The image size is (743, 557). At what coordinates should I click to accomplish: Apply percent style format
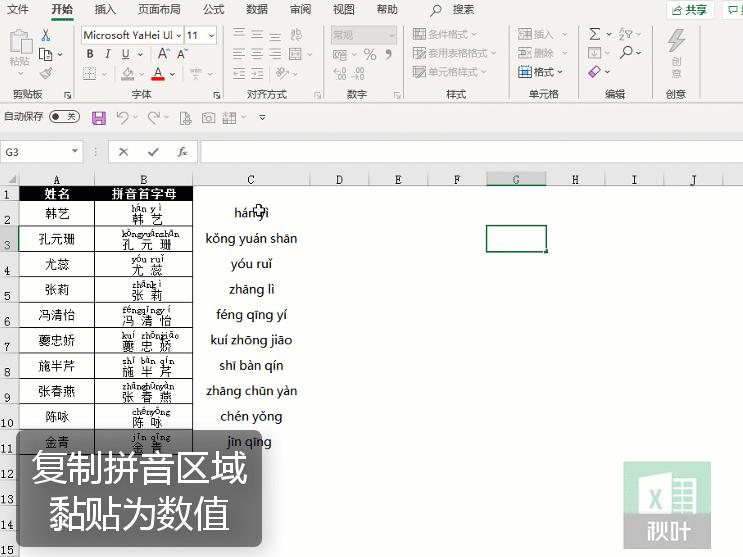point(370,55)
